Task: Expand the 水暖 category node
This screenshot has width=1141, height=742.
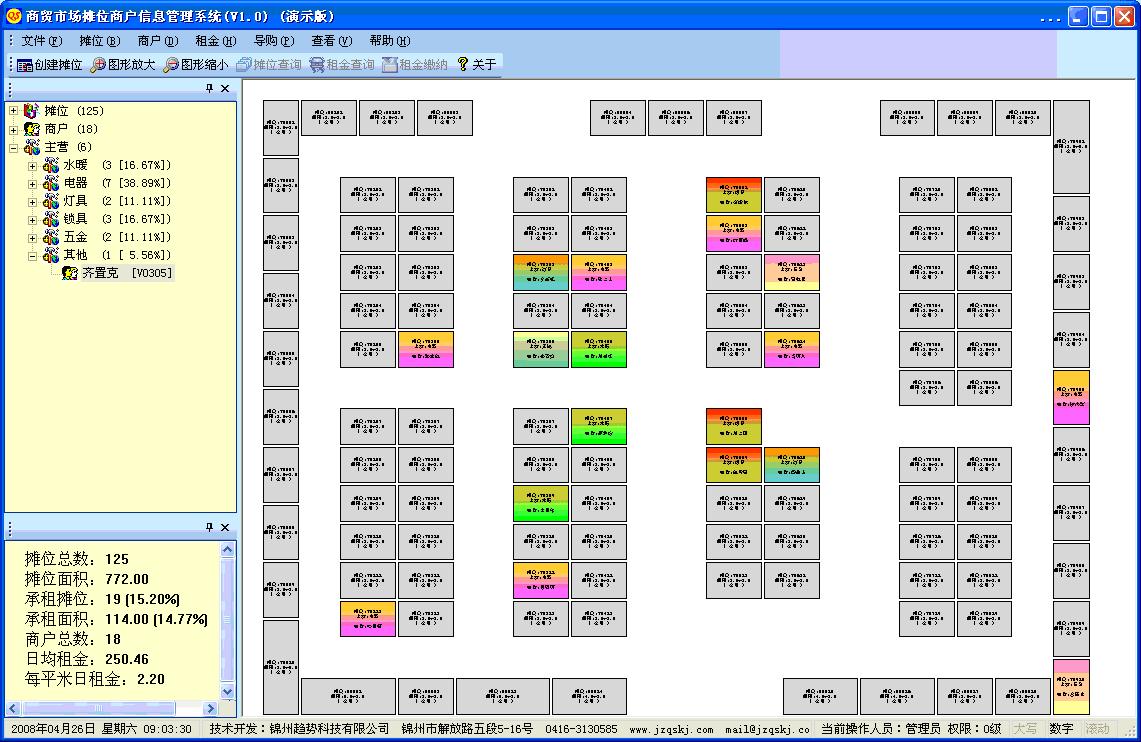Action: (x=33, y=165)
